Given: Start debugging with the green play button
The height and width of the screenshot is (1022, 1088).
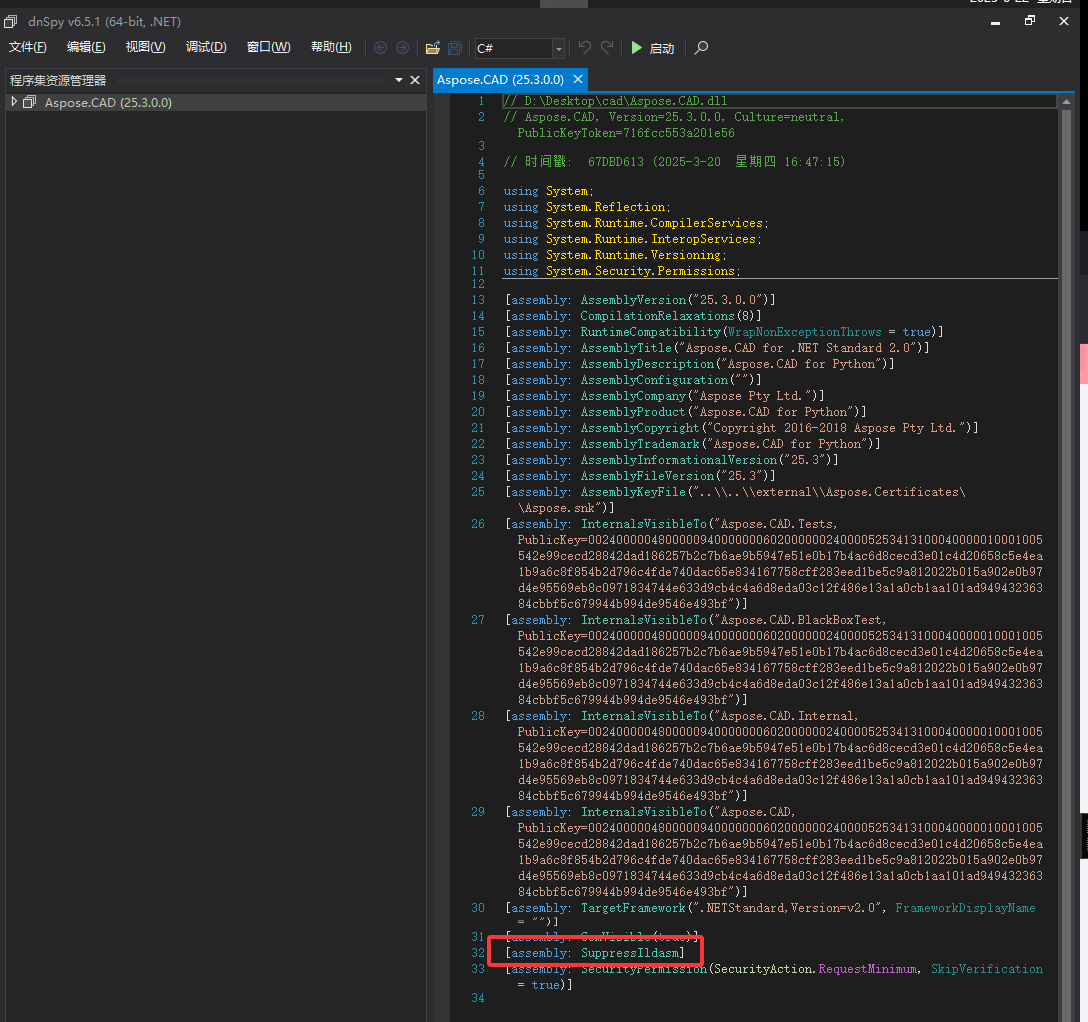Looking at the screenshot, I should click(x=636, y=48).
